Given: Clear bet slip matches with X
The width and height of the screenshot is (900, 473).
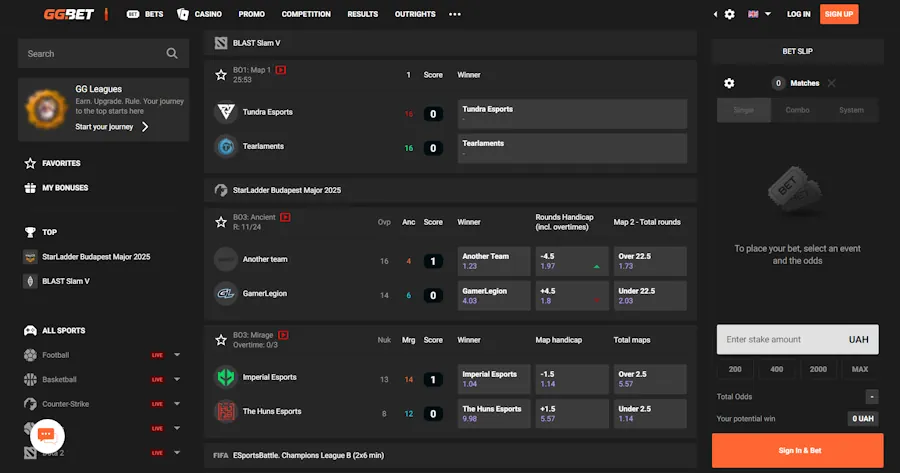Looking at the screenshot, I should click(831, 83).
